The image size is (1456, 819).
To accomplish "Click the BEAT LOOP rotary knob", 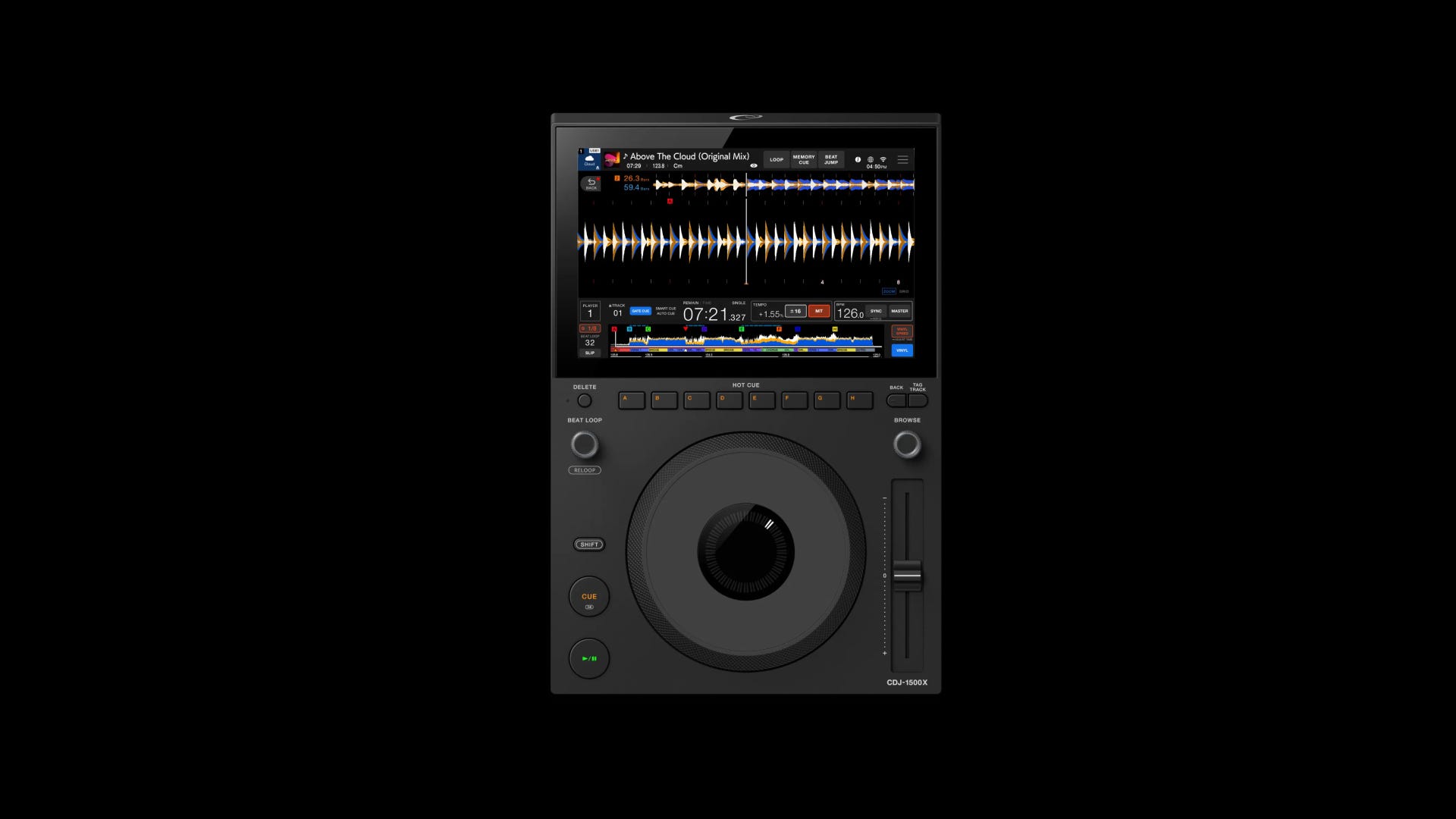I will (585, 444).
